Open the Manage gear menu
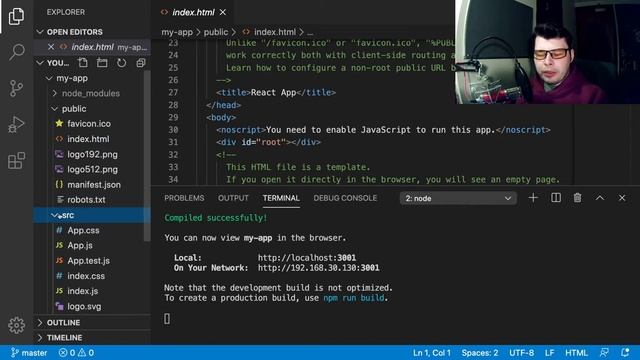Viewport: 640px width, 360px height. [x=16, y=325]
